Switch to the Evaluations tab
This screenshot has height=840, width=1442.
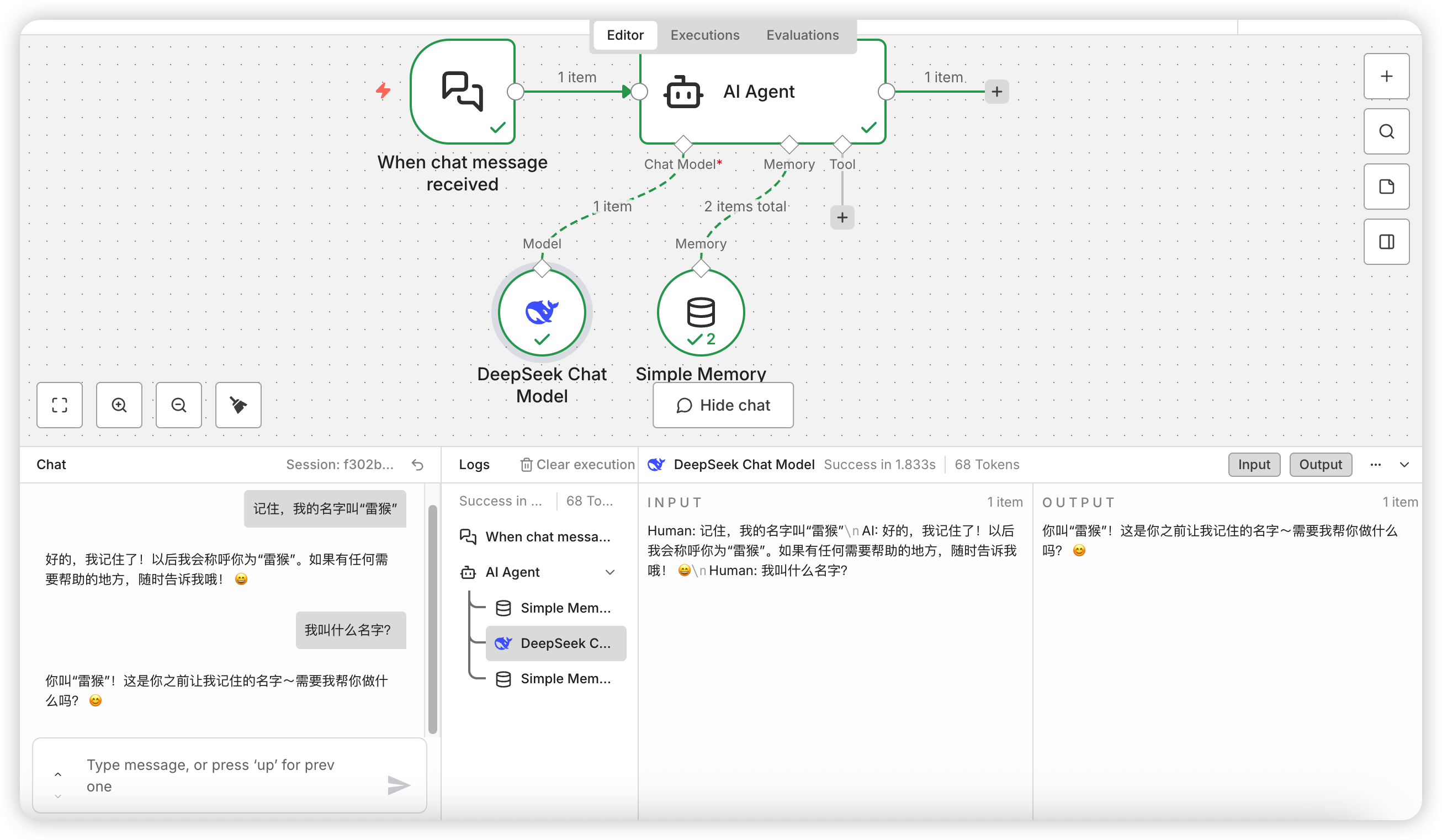coord(802,35)
